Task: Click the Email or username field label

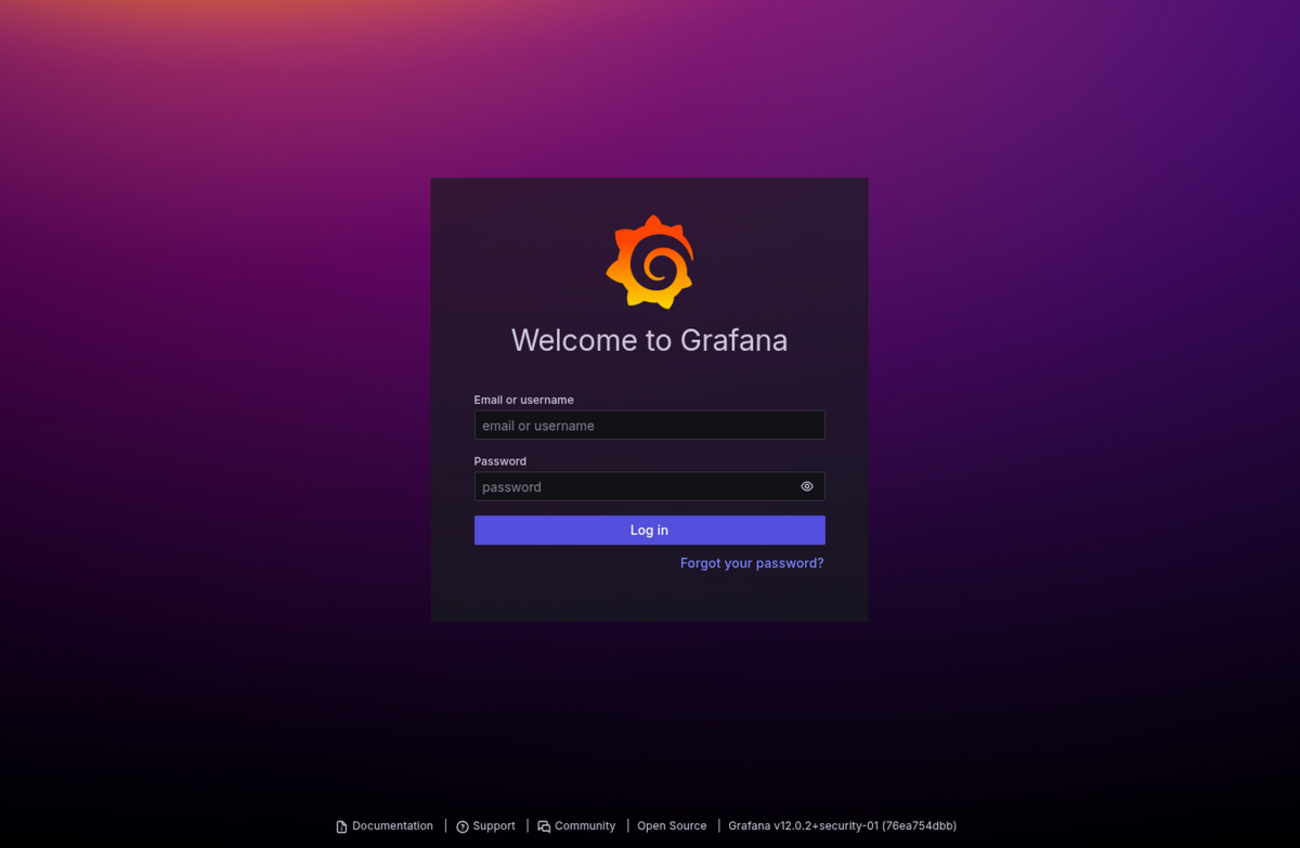Action: point(523,399)
